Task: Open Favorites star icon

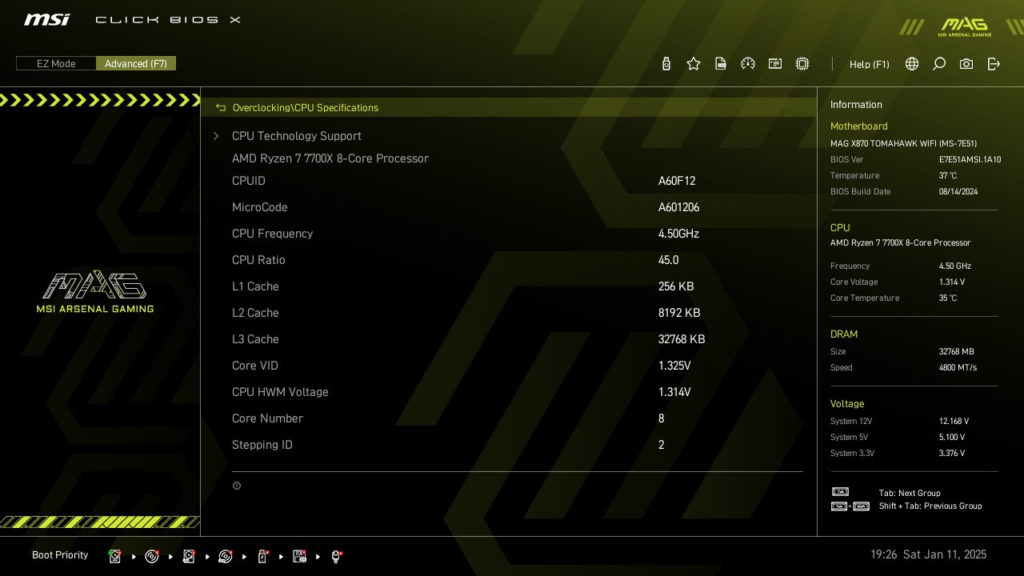Action: pyautogui.click(x=694, y=63)
